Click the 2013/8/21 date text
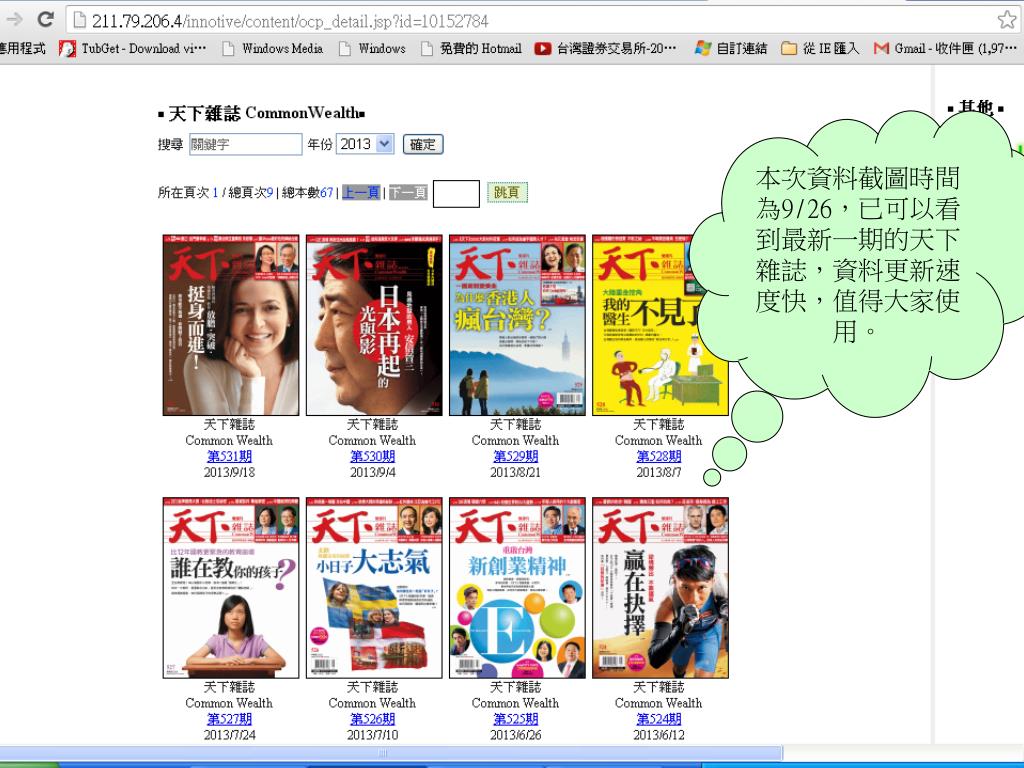The image size is (1024, 768). click(x=515, y=472)
